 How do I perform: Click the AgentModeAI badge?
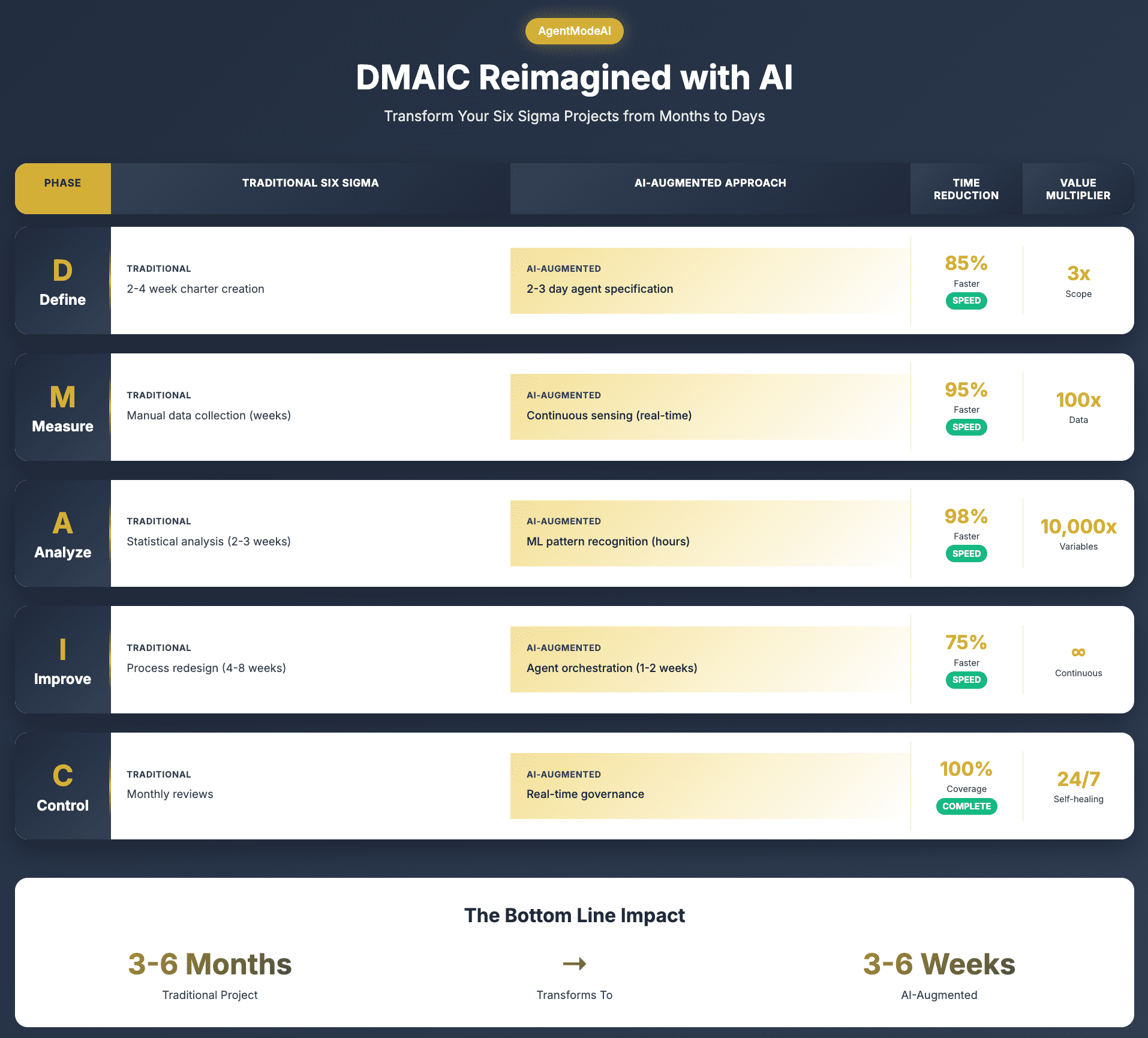pos(574,31)
